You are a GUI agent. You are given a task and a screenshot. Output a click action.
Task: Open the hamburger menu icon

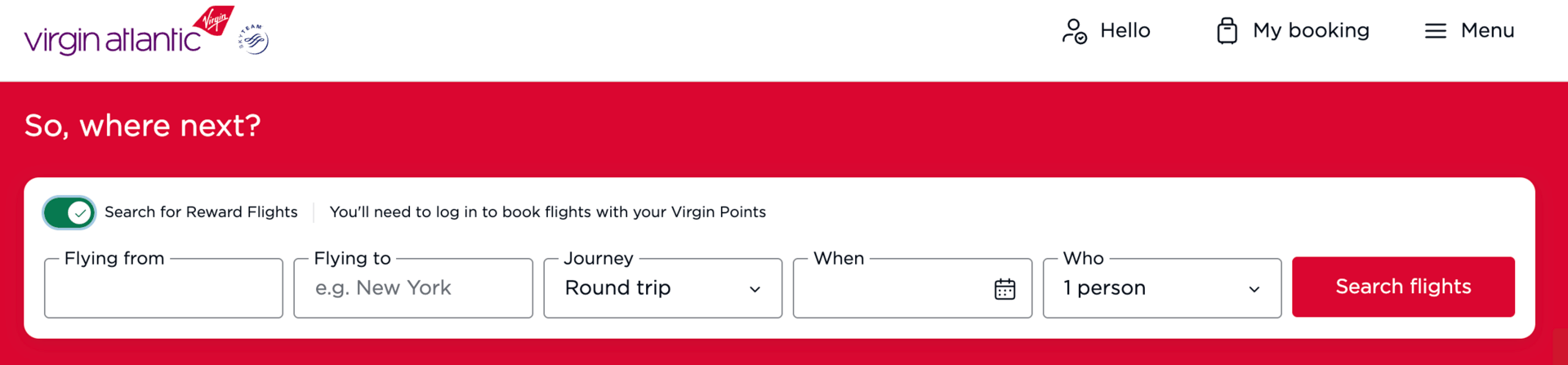(x=1435, y=31)
